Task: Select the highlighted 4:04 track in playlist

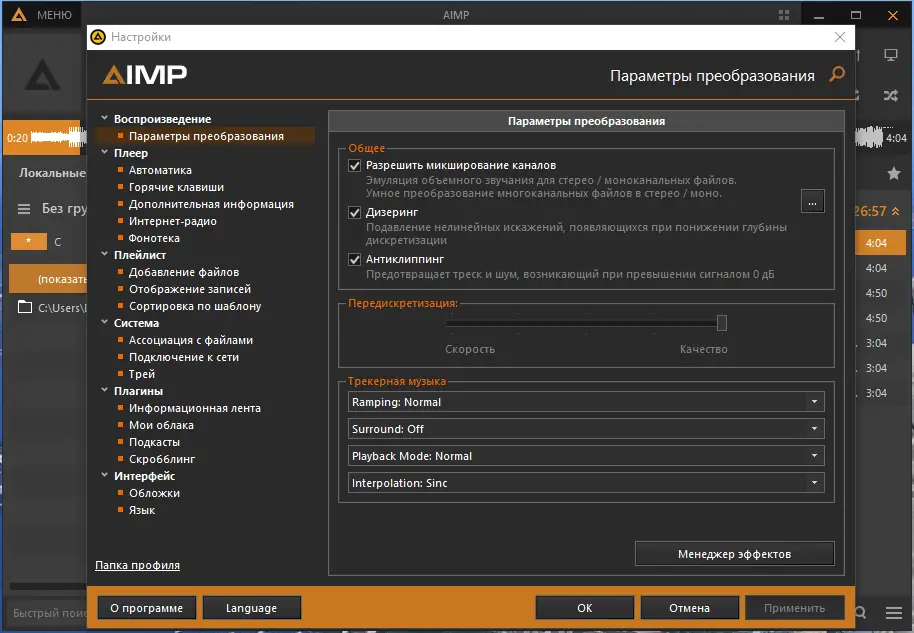Action: 880,243
